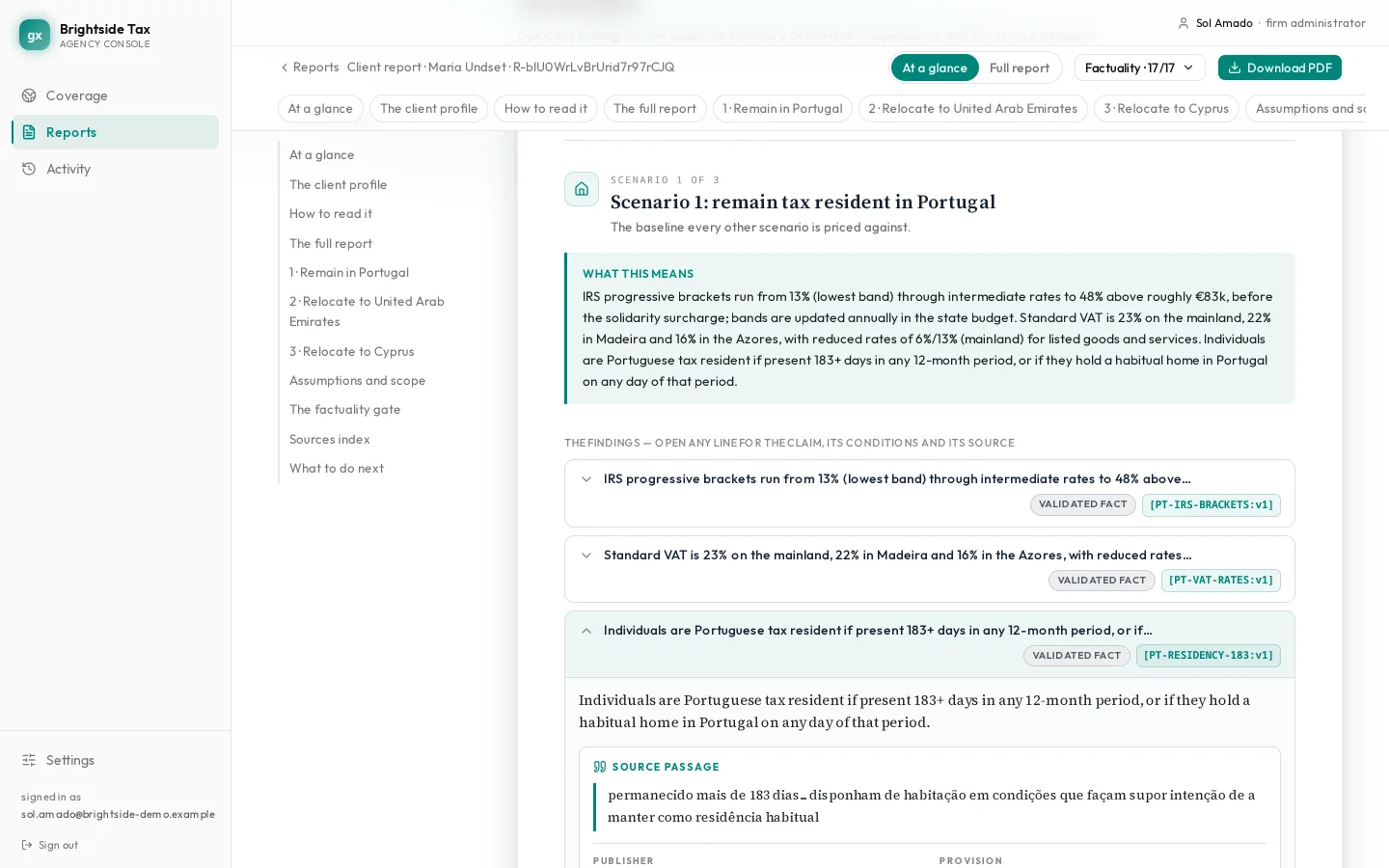This screenshot has width=1389, height=868.
Task: Open 1 · Remain in Portugal in outline
Action: coord(349,273)
